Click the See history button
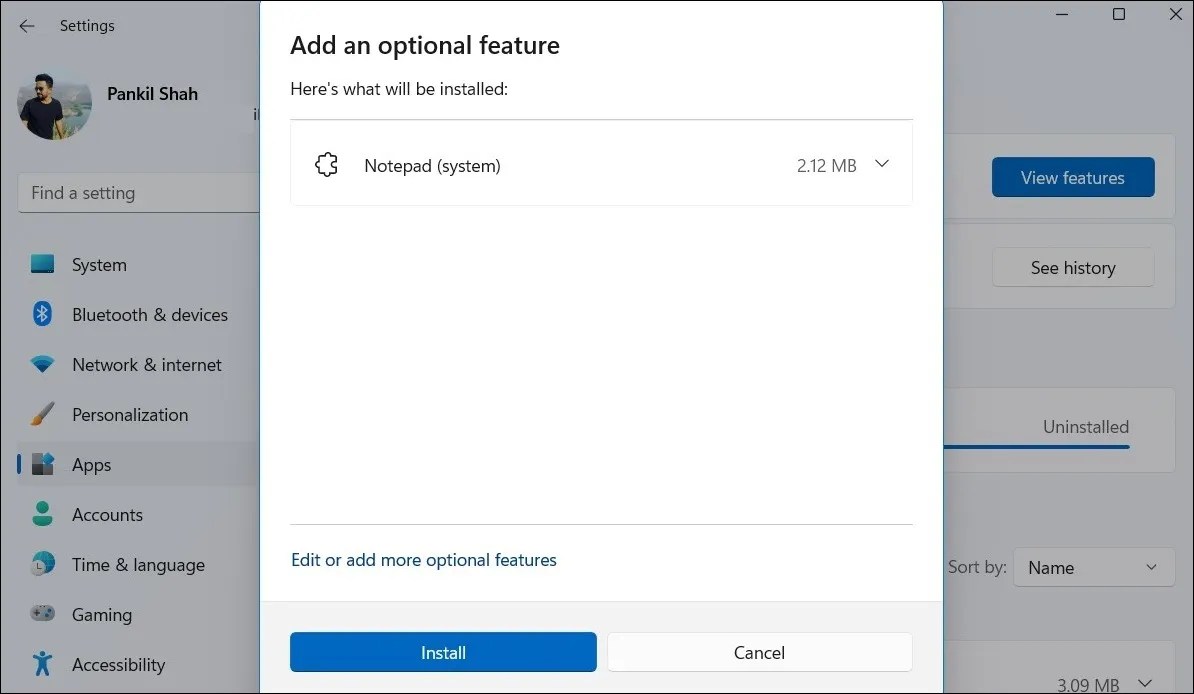The image size is (1194, 694). [1072, 267]
